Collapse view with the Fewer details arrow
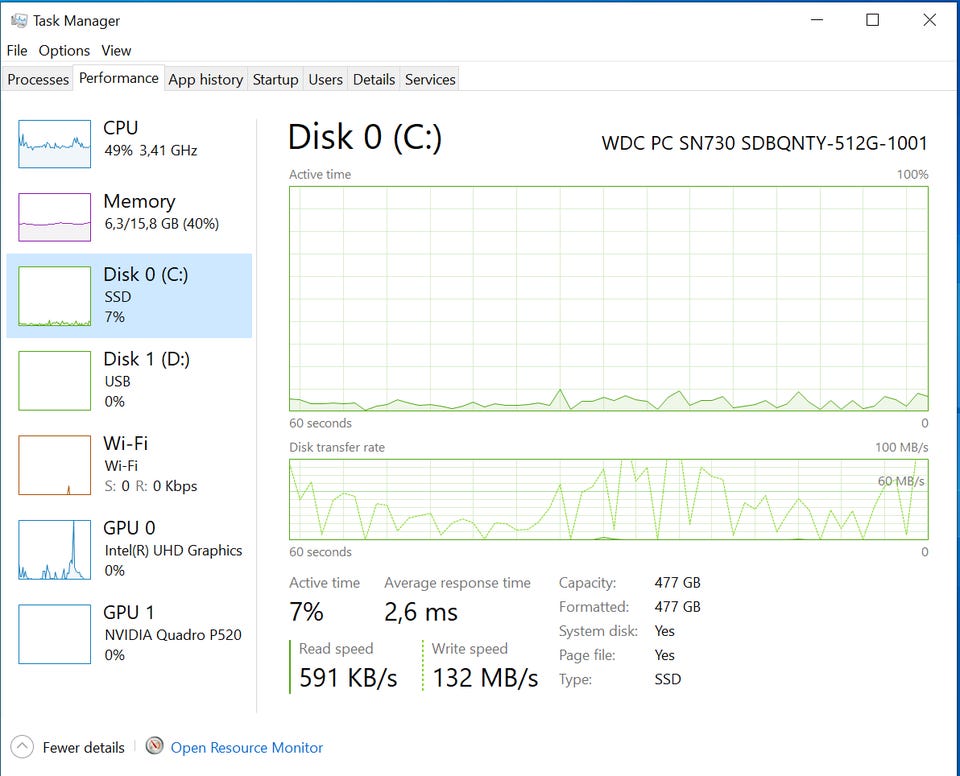The image size is (960, 776). pyautogui.click(x=22, y=747)
